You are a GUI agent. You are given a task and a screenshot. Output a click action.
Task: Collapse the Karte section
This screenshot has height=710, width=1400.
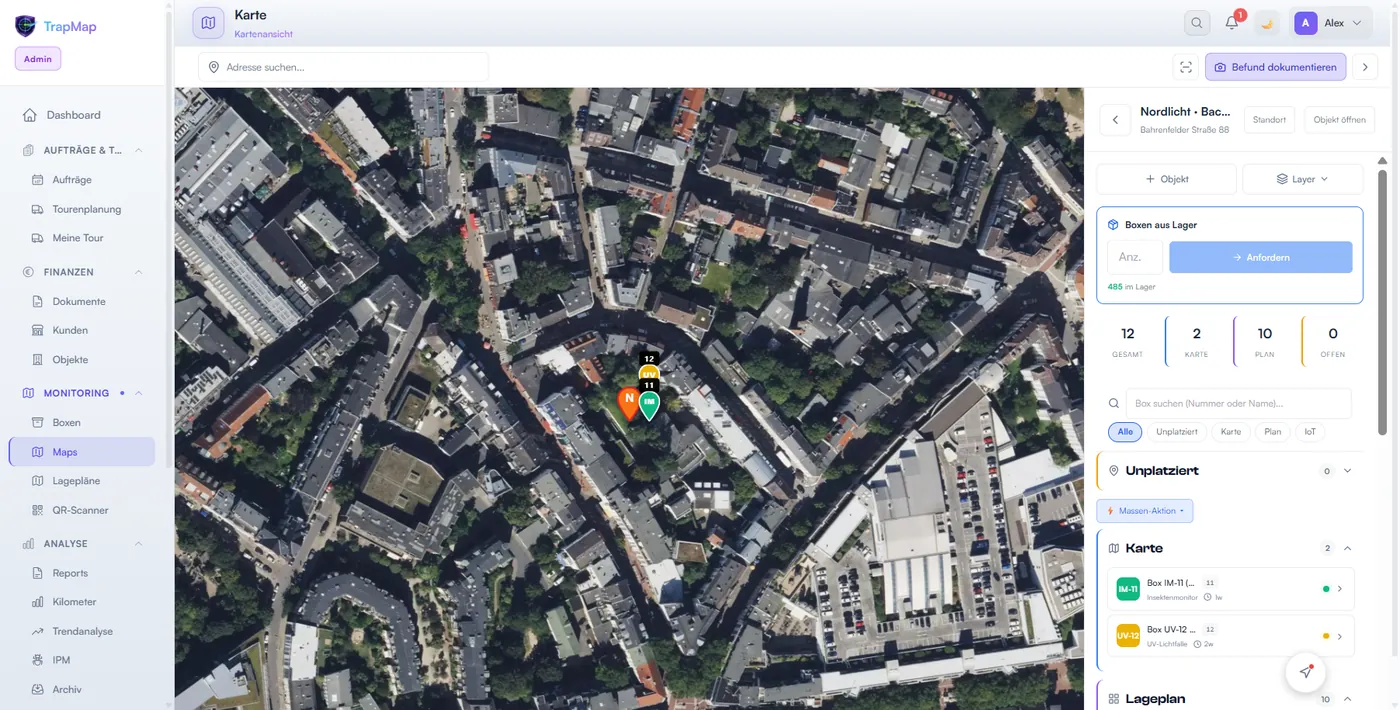pos(1347,548)
